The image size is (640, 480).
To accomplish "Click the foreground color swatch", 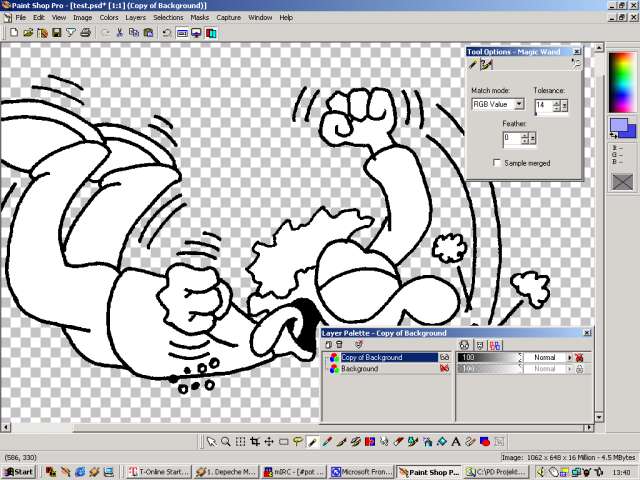I will point(618,124).
